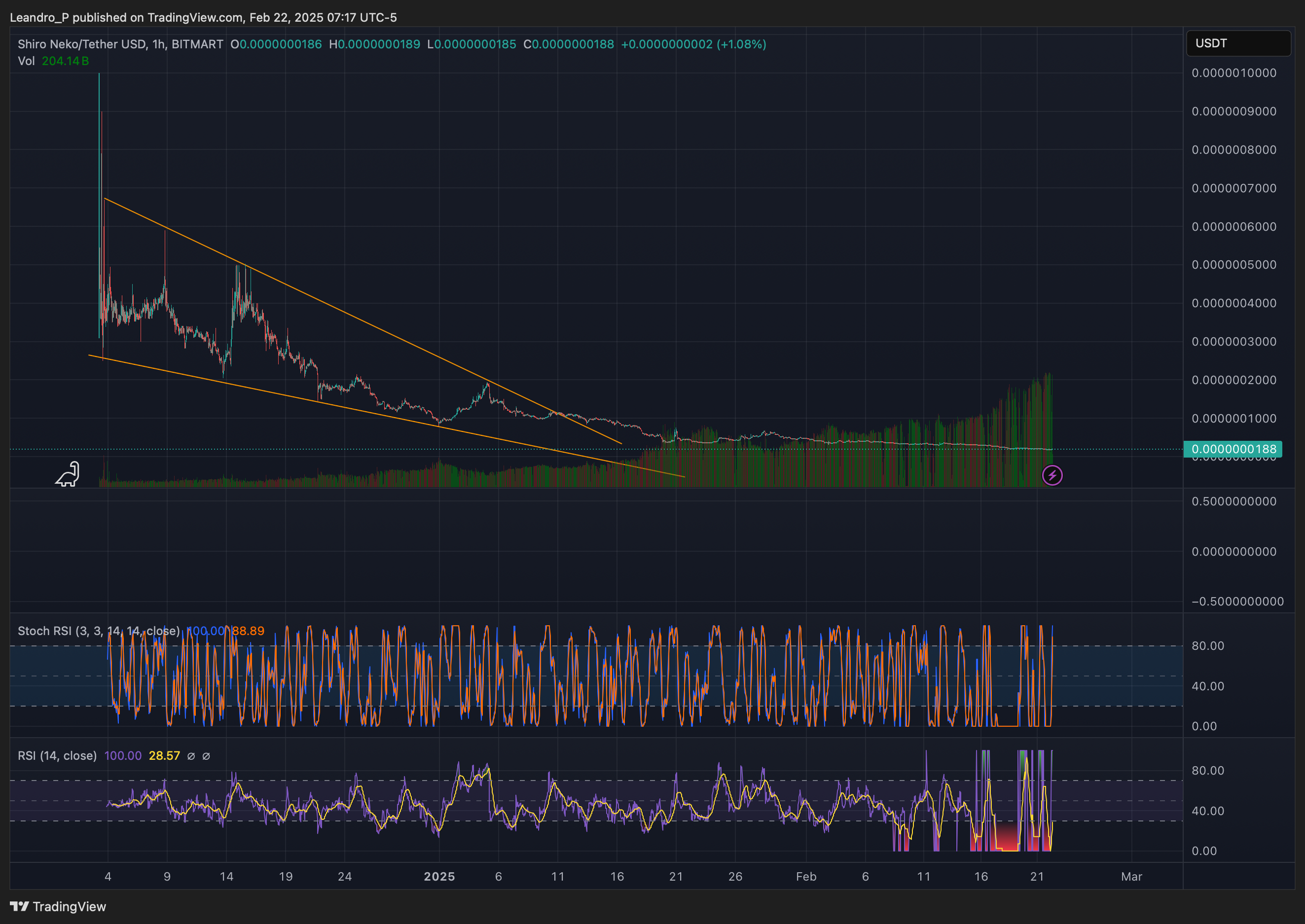Click price axis label '0.0000007000'
The height and width of the screenshot is (924, 1305).
[1234, 188]
